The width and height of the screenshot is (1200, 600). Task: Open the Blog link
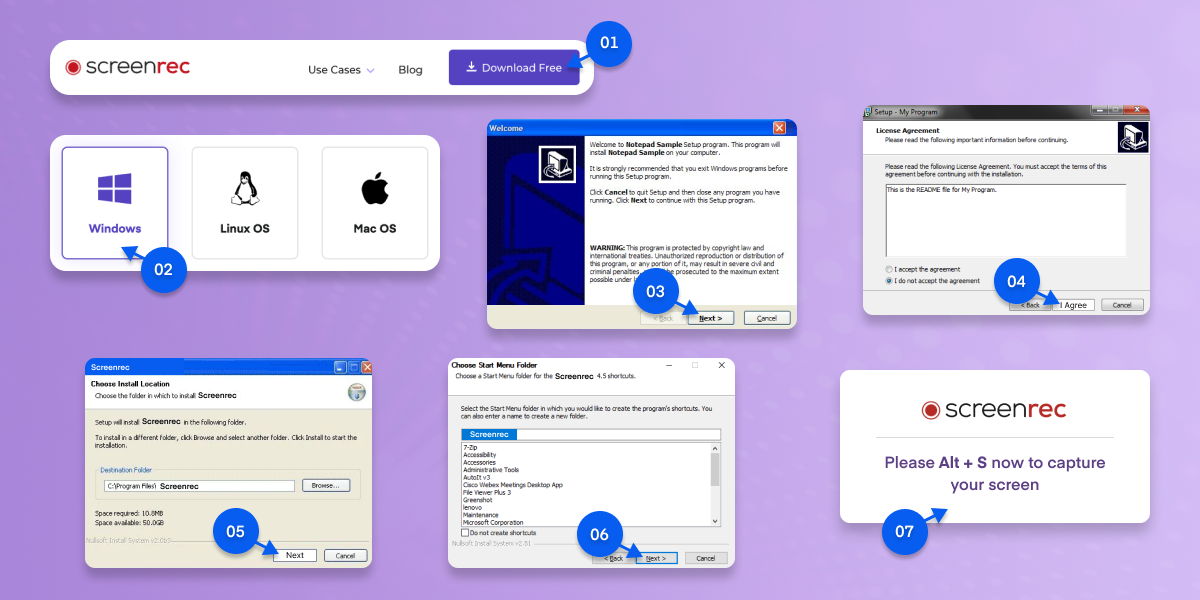[x=410, y=70]
